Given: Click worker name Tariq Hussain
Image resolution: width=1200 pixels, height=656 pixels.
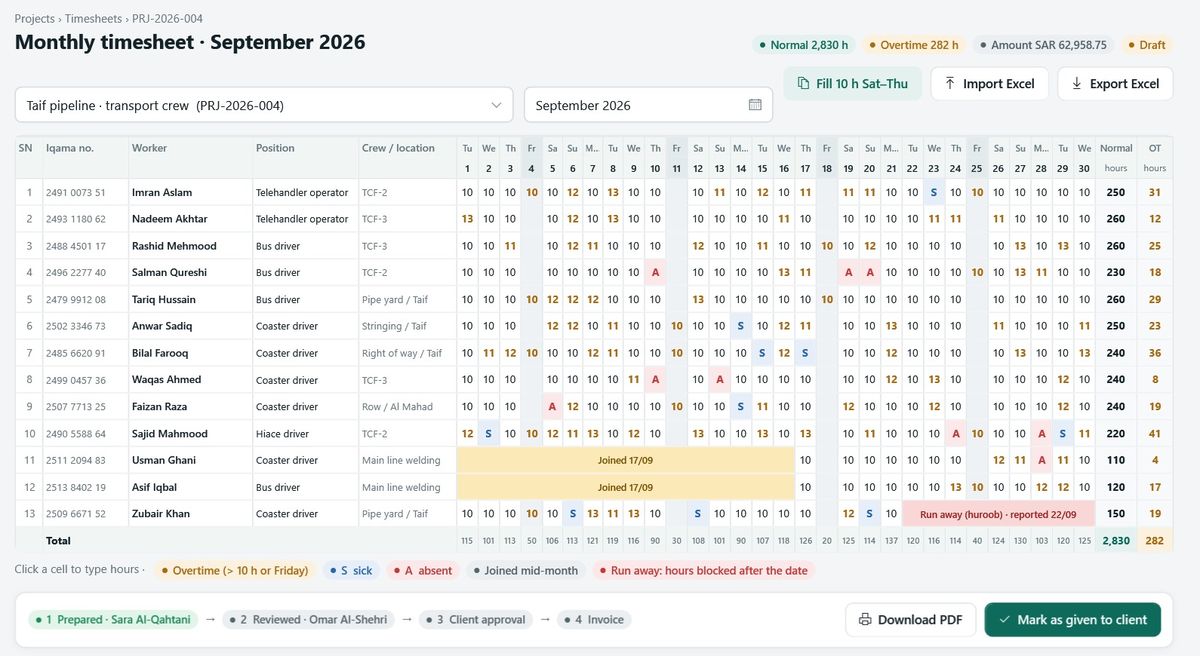Looking at the screenshot, I should click(164, 299).
